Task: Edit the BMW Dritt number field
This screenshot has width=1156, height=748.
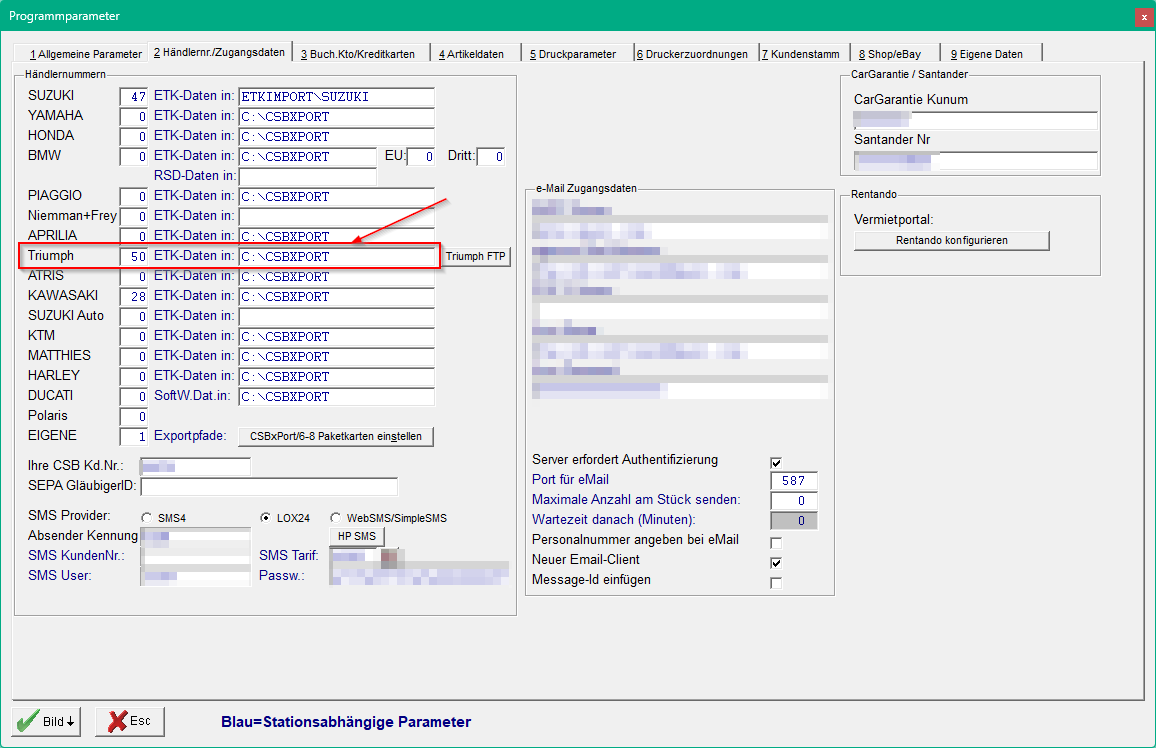Action: coord(491,156)
